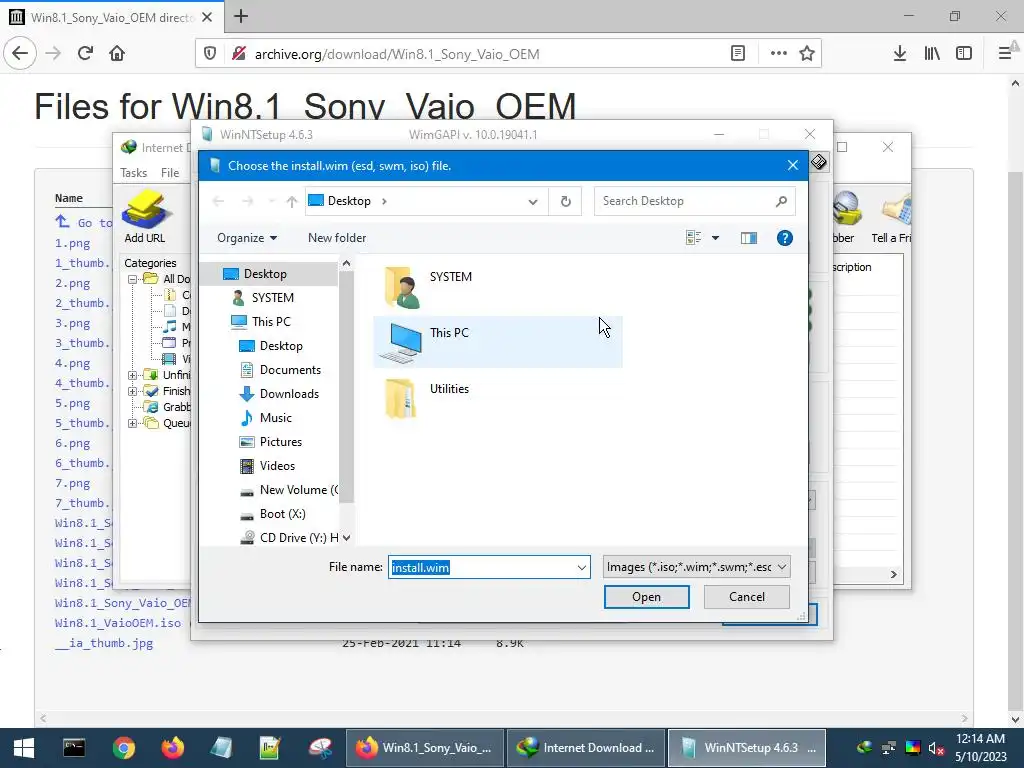
Task: Bookmark this page with star icon
Action: pyautogui.click(x=807, y=54)
